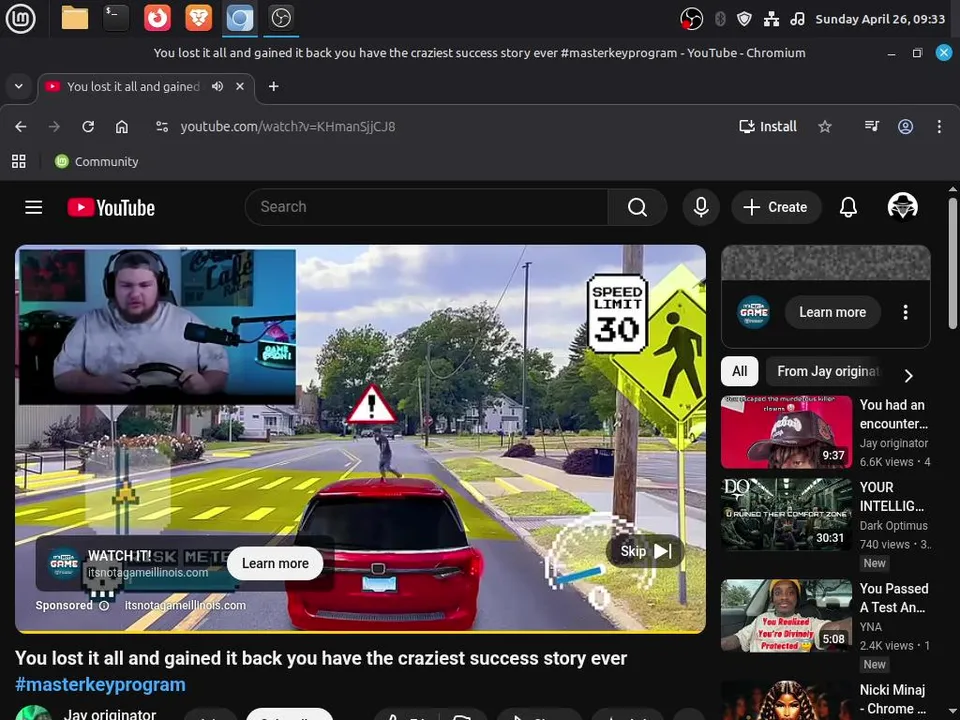960x720 pixels.
Task: Click Learn more in sidebar ad card
Action: click(832, 312)
